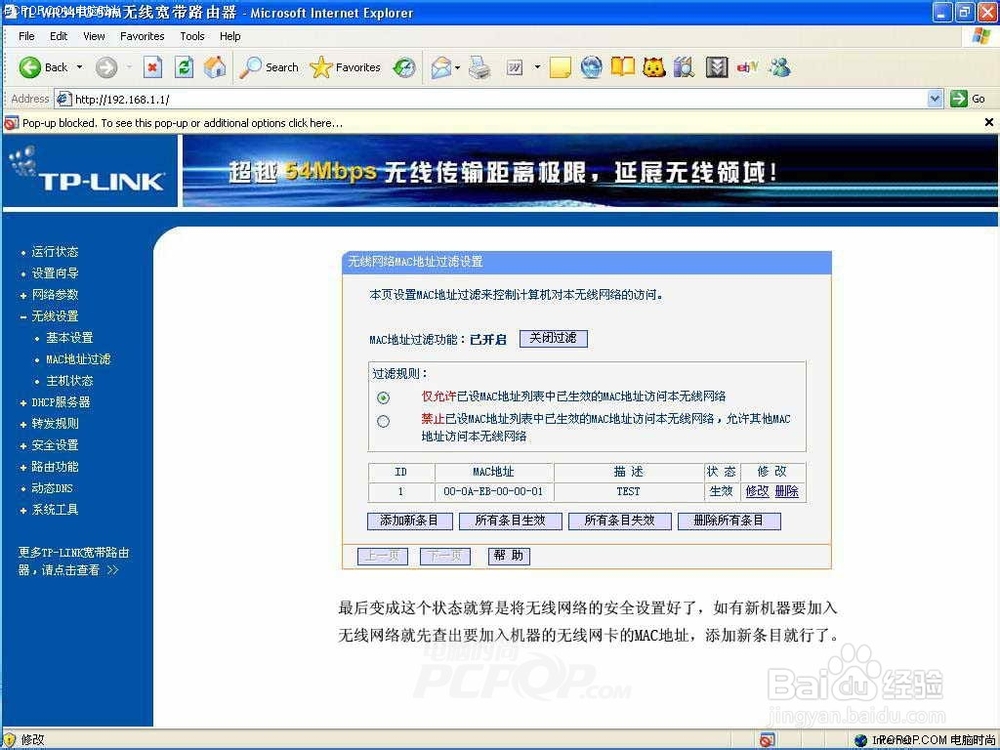Click the Back arrow toolbar icon
The height and width of the screenshot is (750, 1000).
[x=30, y=67]
